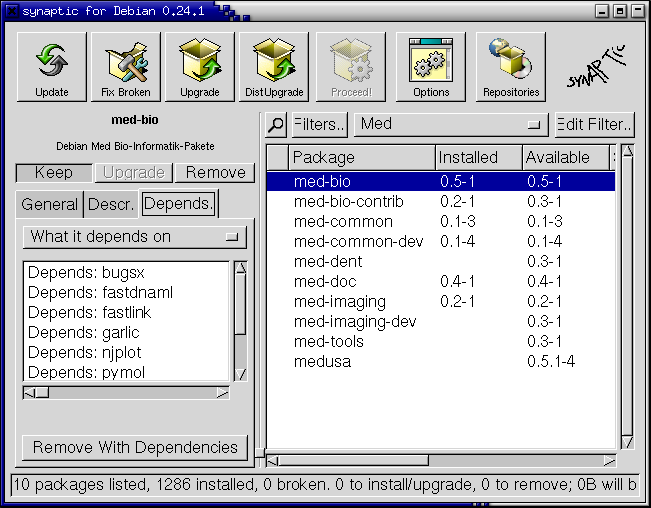Select the Depends. tab

pos(179,204)
